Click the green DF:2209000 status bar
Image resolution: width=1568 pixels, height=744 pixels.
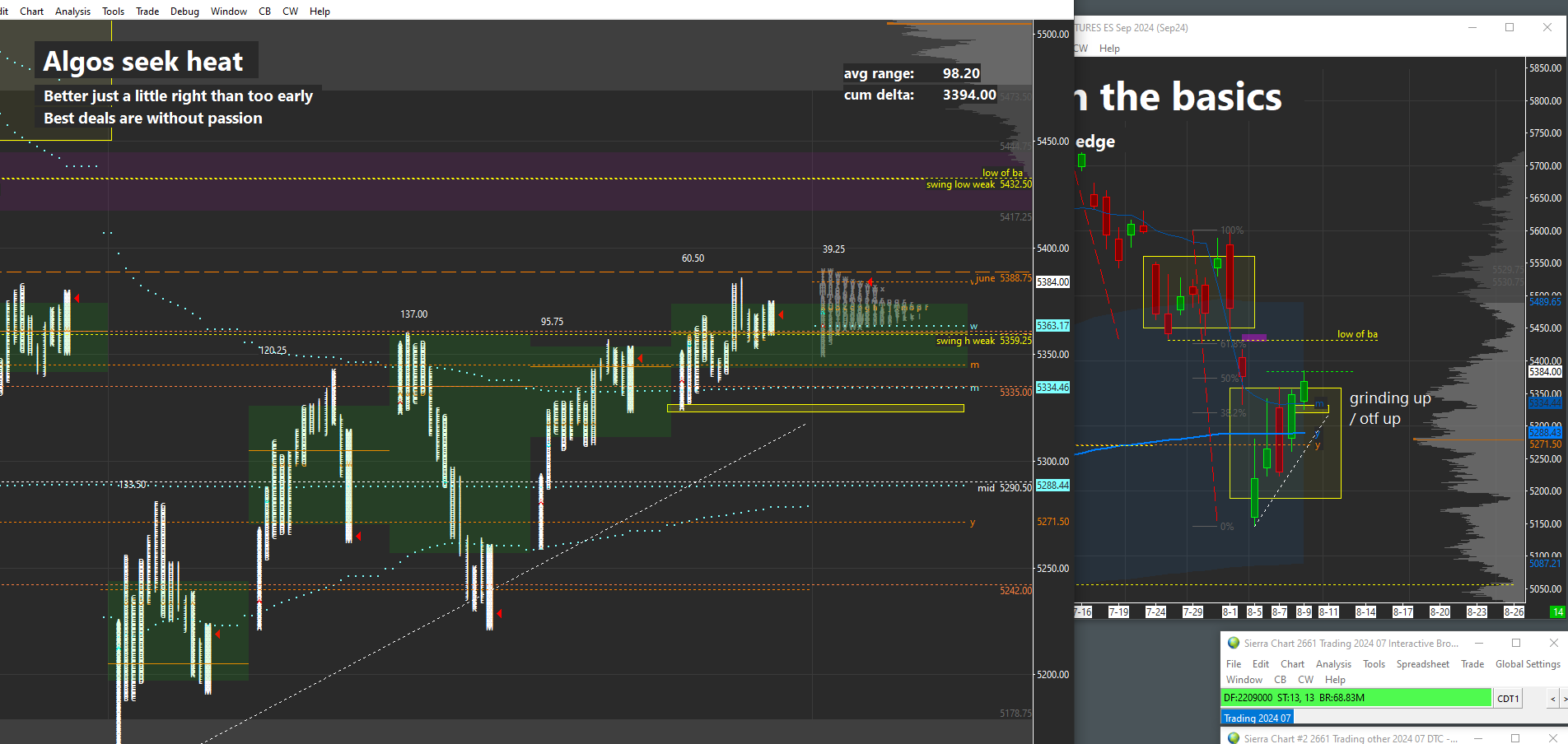1356,698
